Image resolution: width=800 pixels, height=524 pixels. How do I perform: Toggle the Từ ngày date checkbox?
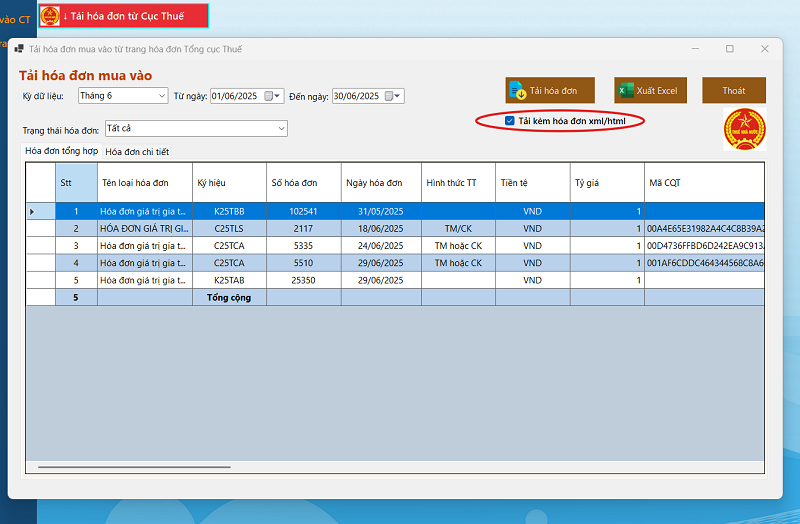(266, 96)
